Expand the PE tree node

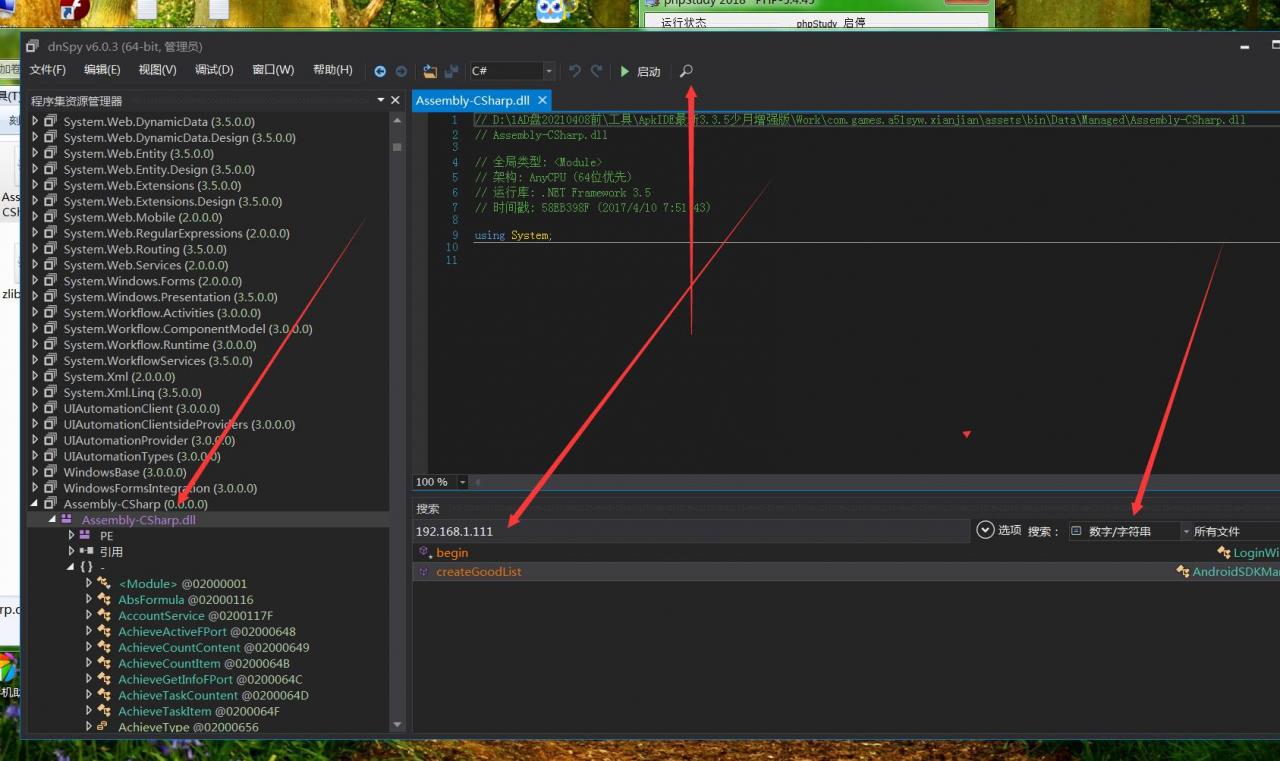click(x=71, y=536)
